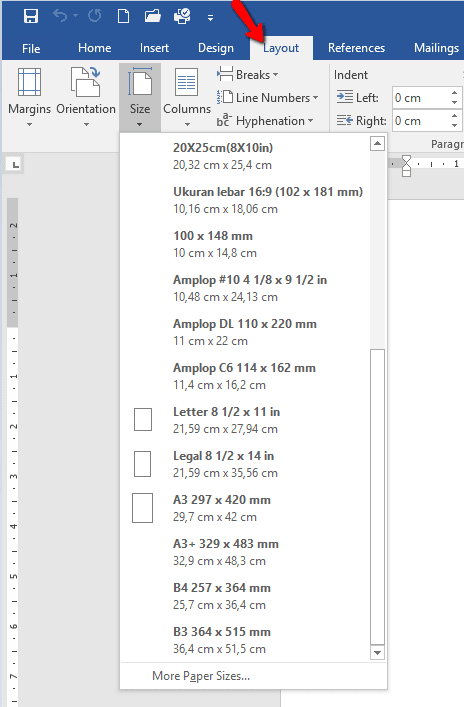Open the Columns dropdown
Image resolution: width=464 pixels, height=707 pixels.
click(x=187, y=97)
